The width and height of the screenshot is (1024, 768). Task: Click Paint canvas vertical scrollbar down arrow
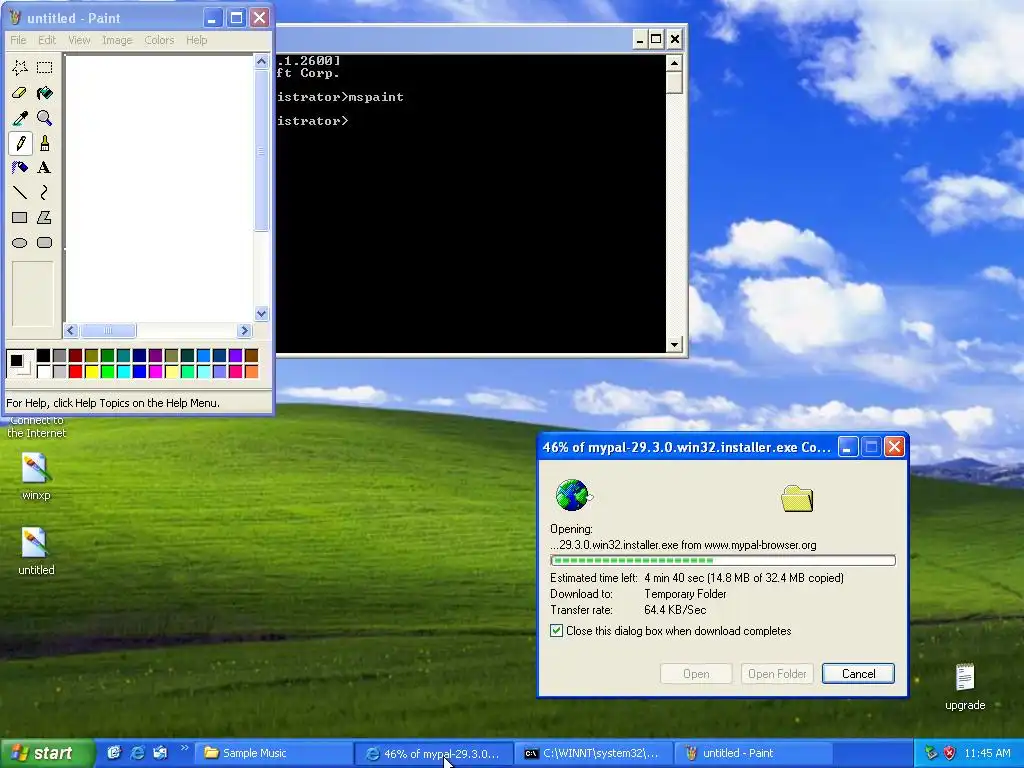point(261,313)
